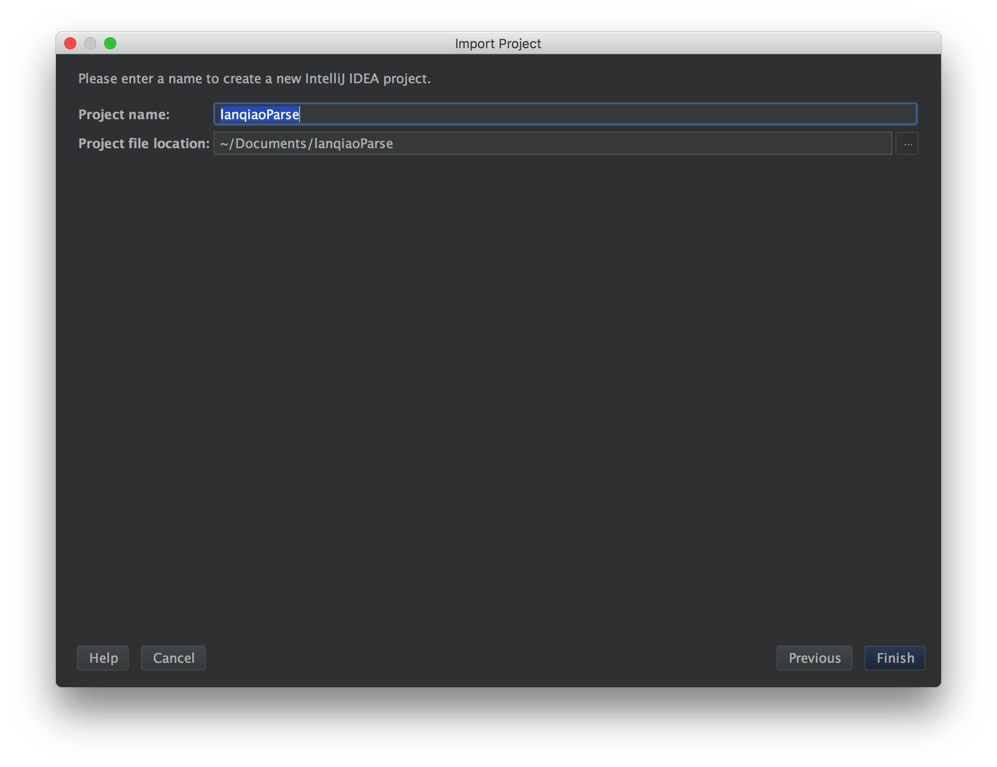The image size is (997, 767).
Task: Click the Help button
Action: 103,658
